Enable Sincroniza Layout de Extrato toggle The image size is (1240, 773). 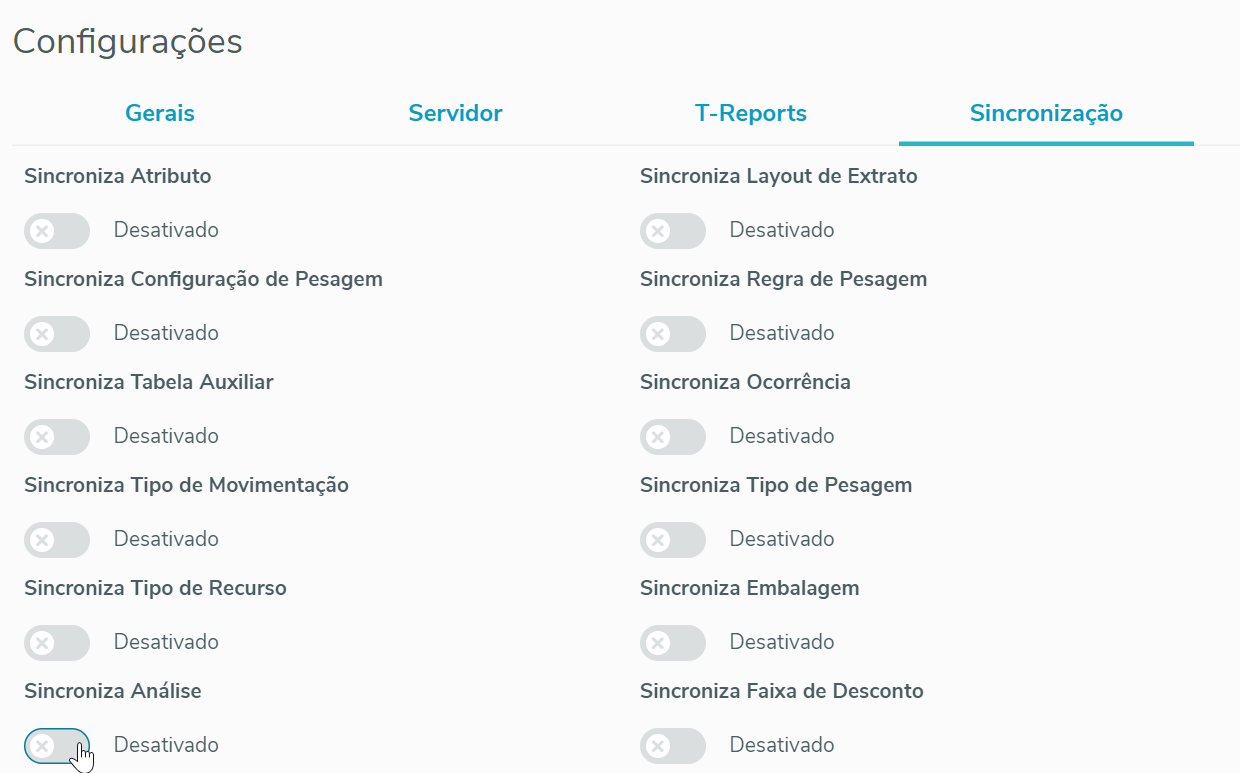(x=673, y=231)
